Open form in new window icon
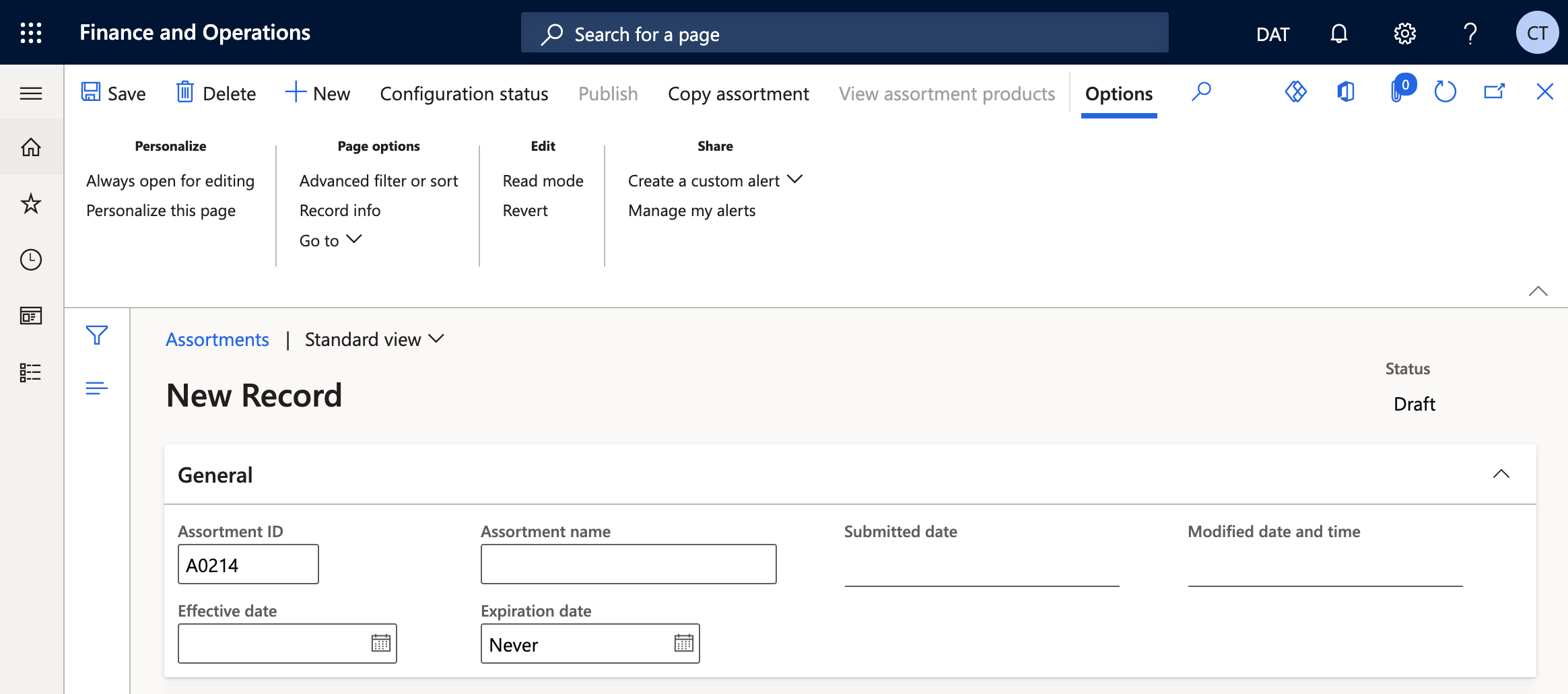The height and width of the screenshot is (694, 1568). 1495,92
